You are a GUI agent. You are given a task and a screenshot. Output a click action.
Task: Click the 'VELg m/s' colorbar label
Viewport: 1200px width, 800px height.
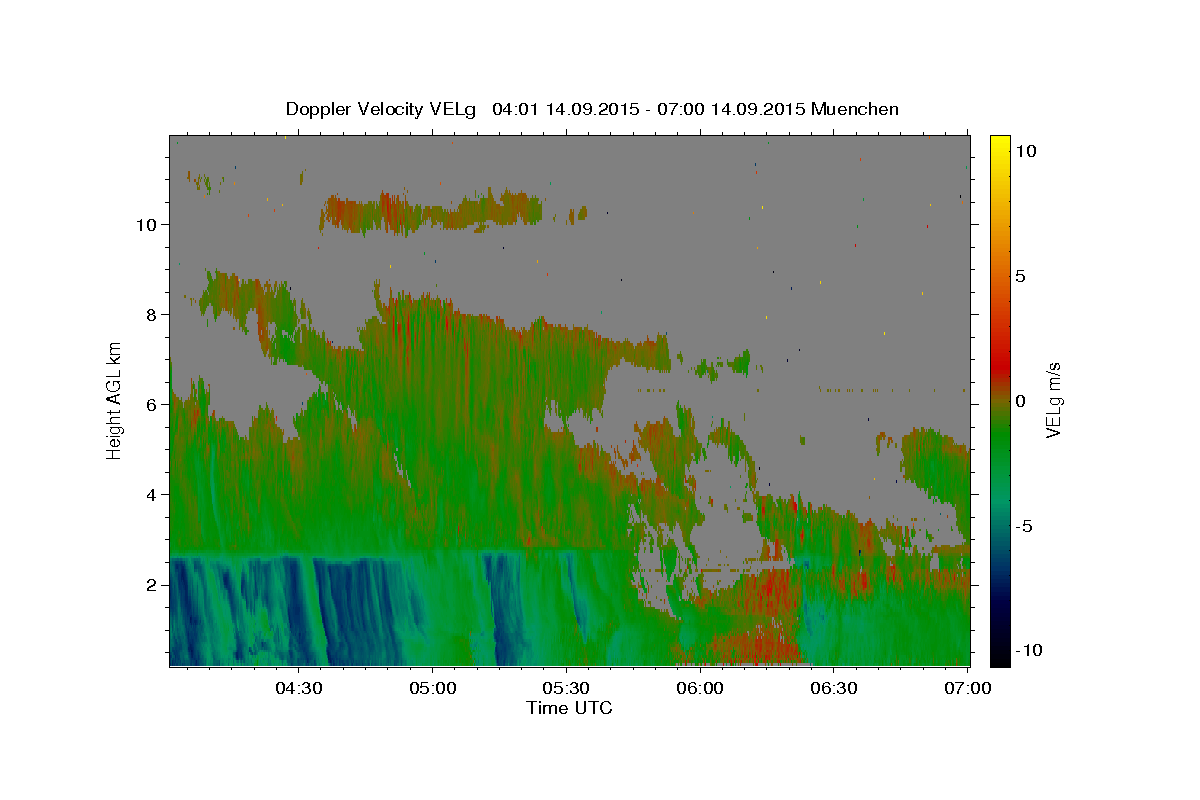coord(1054,400)
